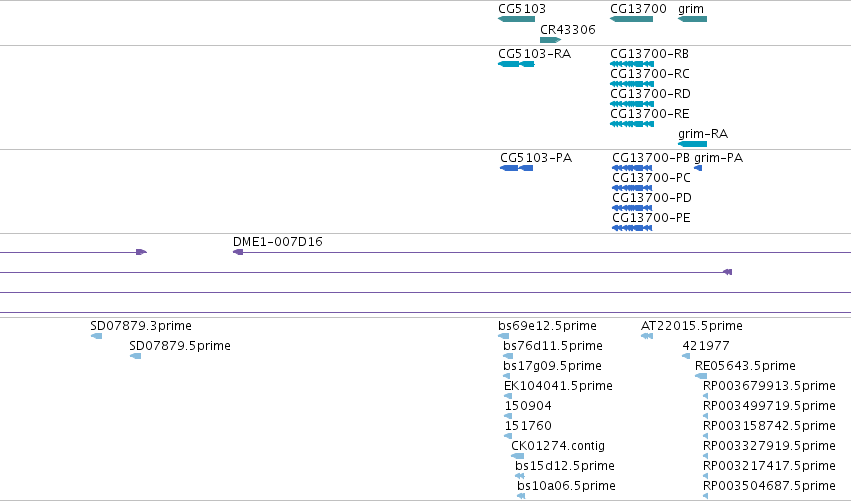Click the 151760 feature marker
Image resolution: width=851 pixels, height=501 pixels.
(x=508, y=436)
